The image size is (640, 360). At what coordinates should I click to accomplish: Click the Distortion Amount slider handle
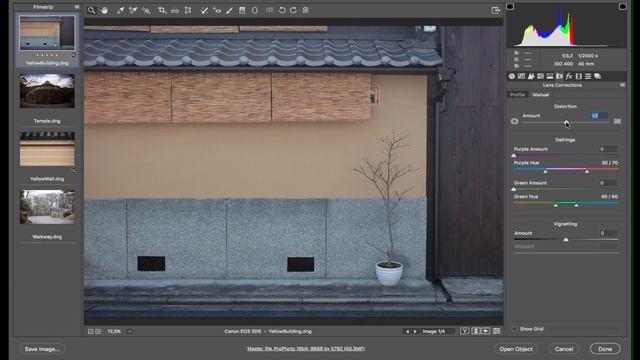click(566, 122)
